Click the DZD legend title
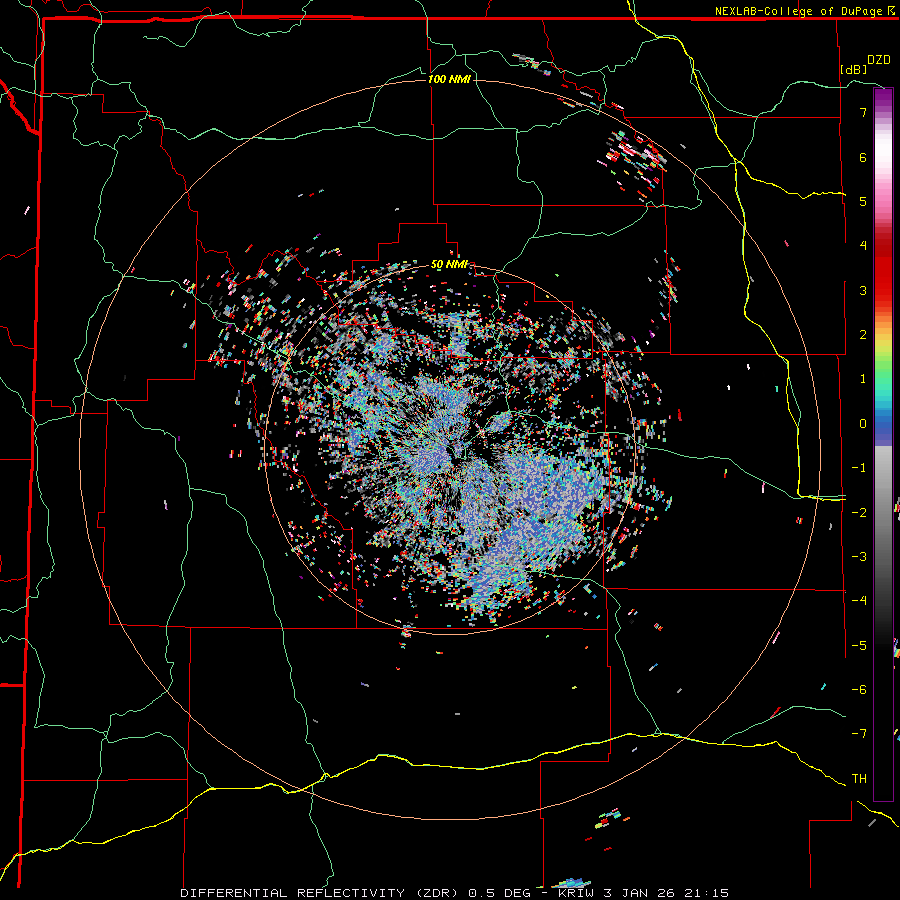Viewport: 900px width, 900px height. coord(879,60)
